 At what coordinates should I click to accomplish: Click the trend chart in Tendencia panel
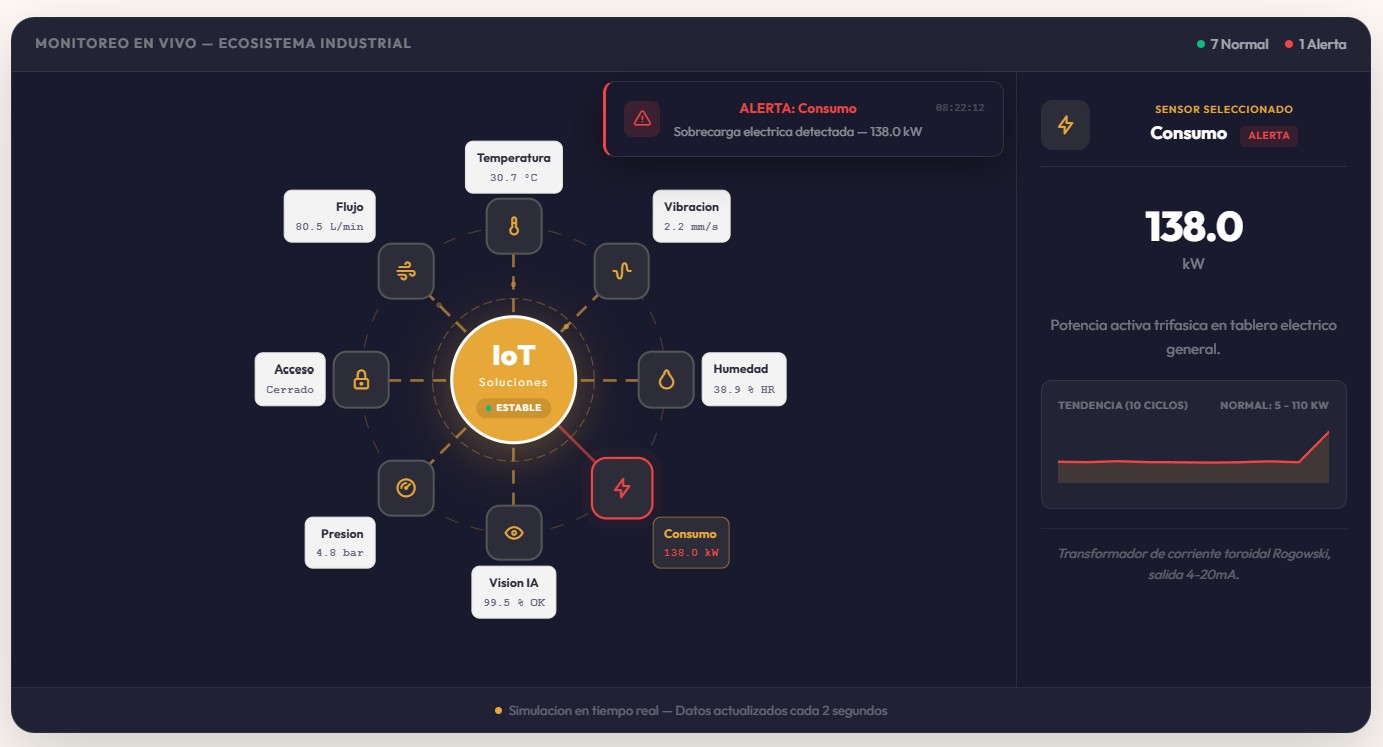point(1193,456)
